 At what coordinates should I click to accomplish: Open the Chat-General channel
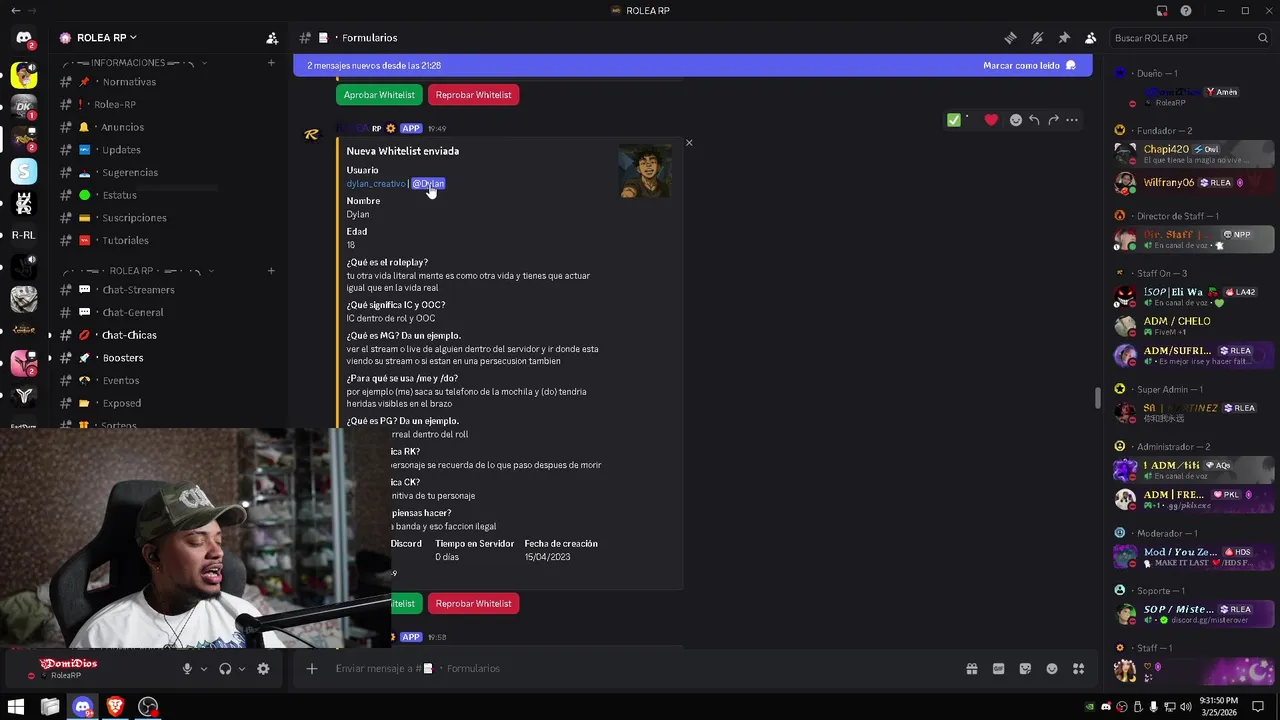pyautogui.click(x=133, y=313)
